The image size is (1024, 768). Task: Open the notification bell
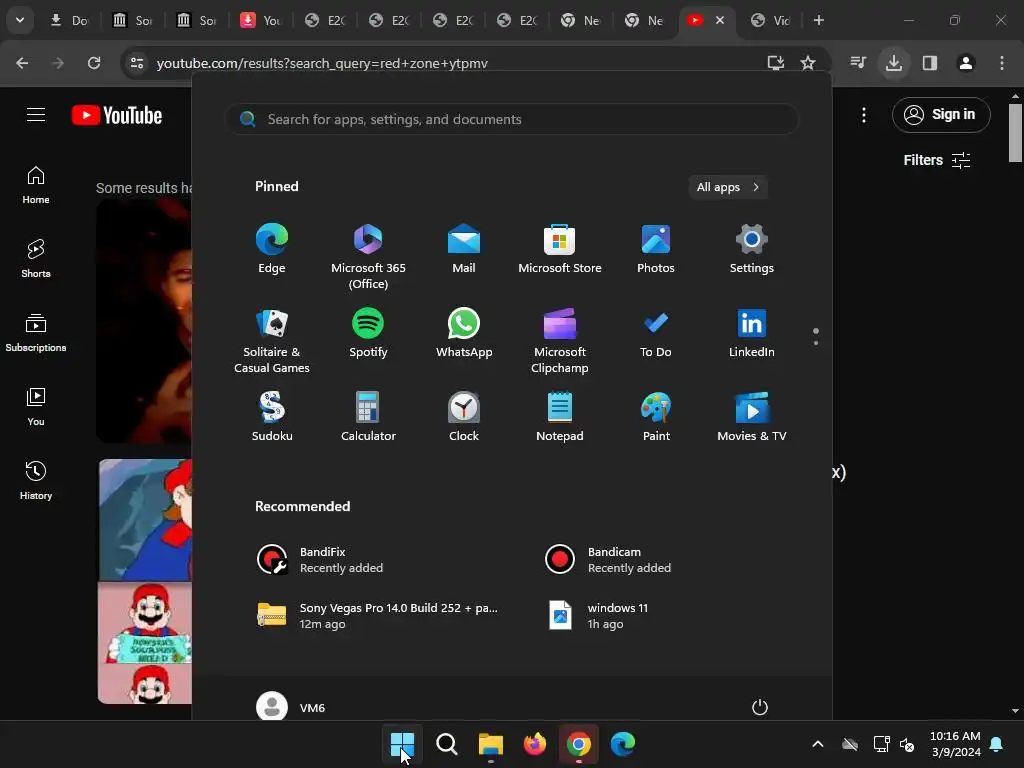click(x=997, y=744)
